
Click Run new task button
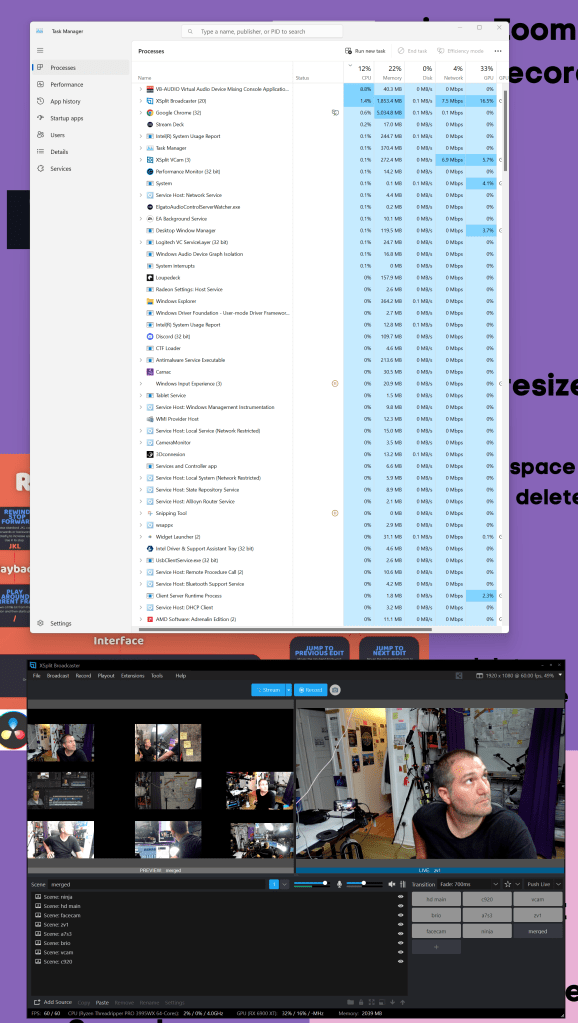click(365, 51)
